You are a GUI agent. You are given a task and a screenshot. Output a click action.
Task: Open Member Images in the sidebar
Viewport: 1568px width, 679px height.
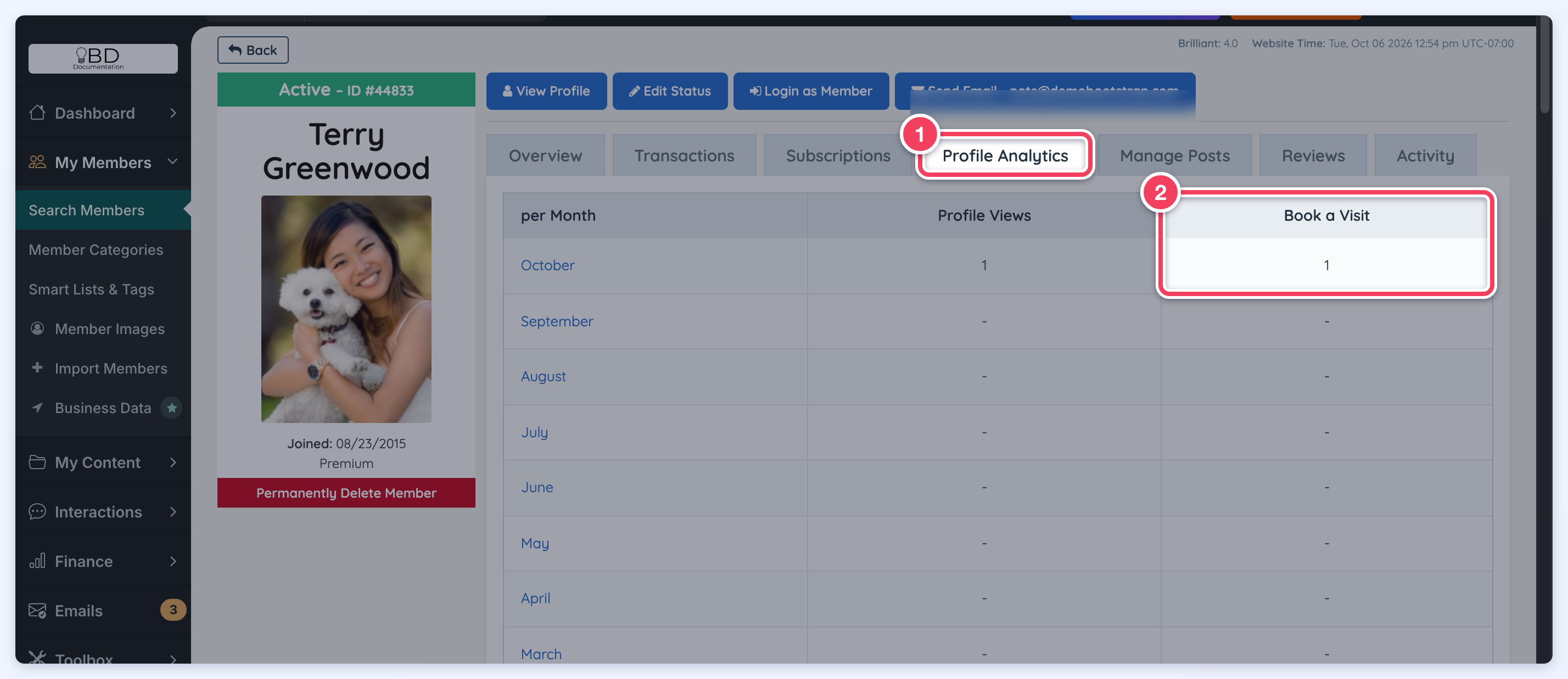tap(103, 329)
